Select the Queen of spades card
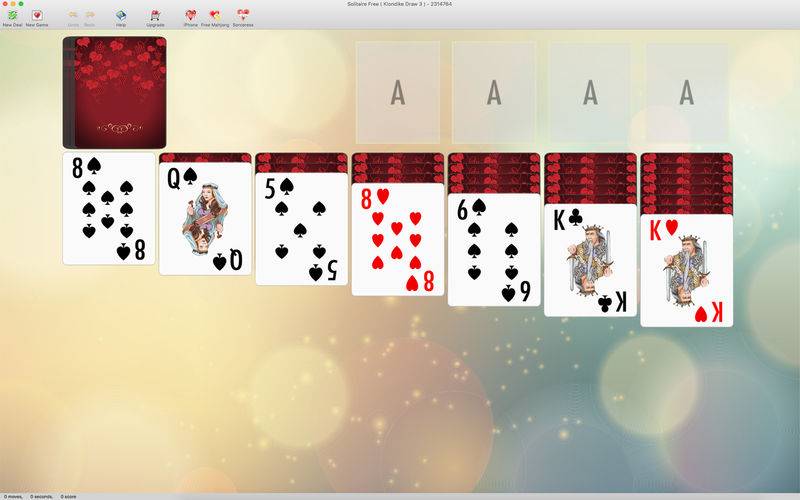 (205, 219)
